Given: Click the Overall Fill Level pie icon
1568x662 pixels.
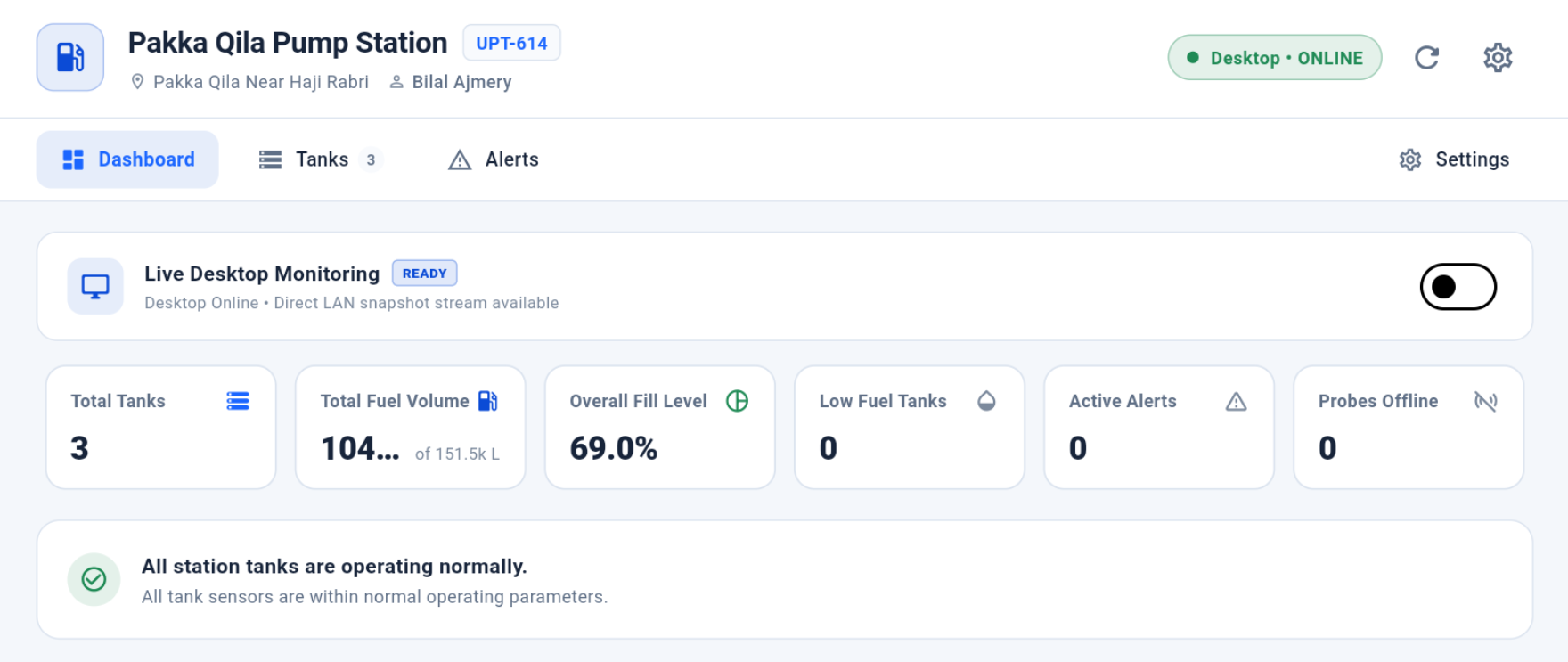Looking at the screenshot, I should [x=738, y=401].
